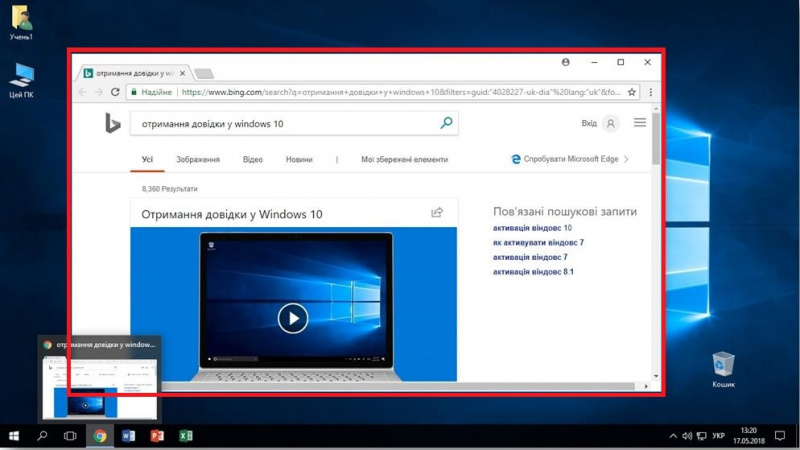800x450 pixels.
Task: Bookmark this page with the star icon
Action: (632, 92)
